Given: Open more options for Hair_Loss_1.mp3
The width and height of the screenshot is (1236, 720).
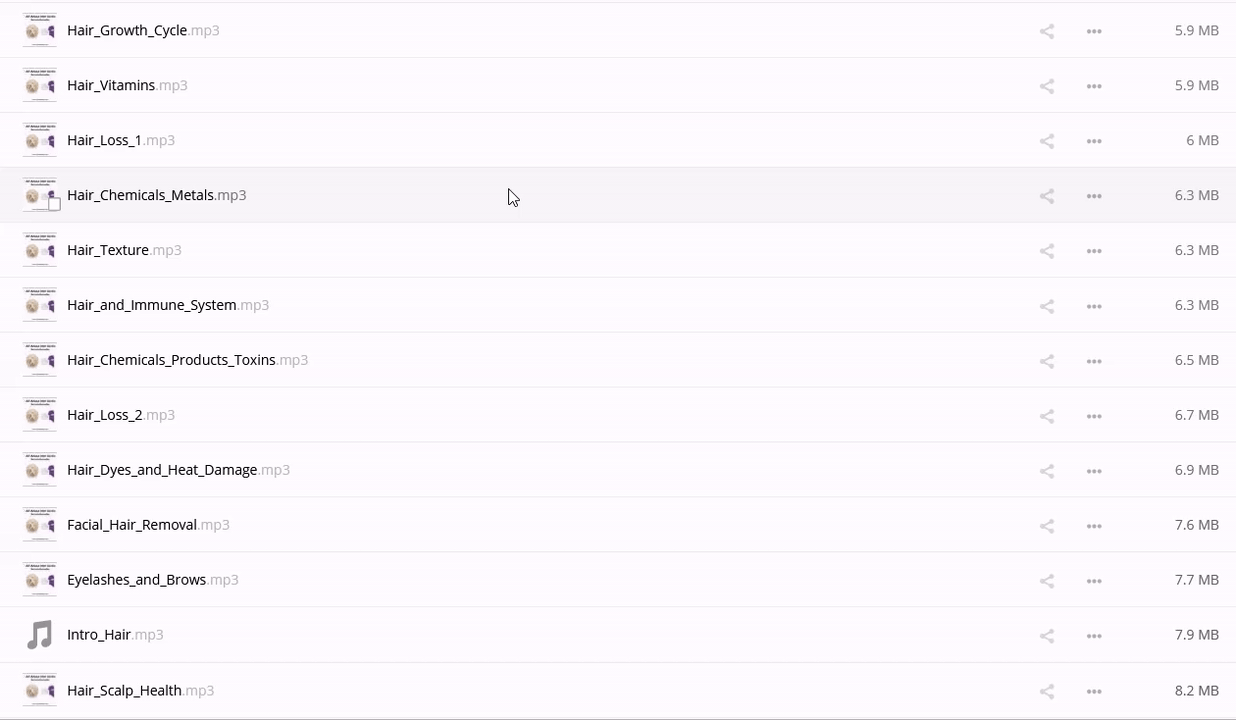Looking at the screenshot, I should [x=1094, y=141].
